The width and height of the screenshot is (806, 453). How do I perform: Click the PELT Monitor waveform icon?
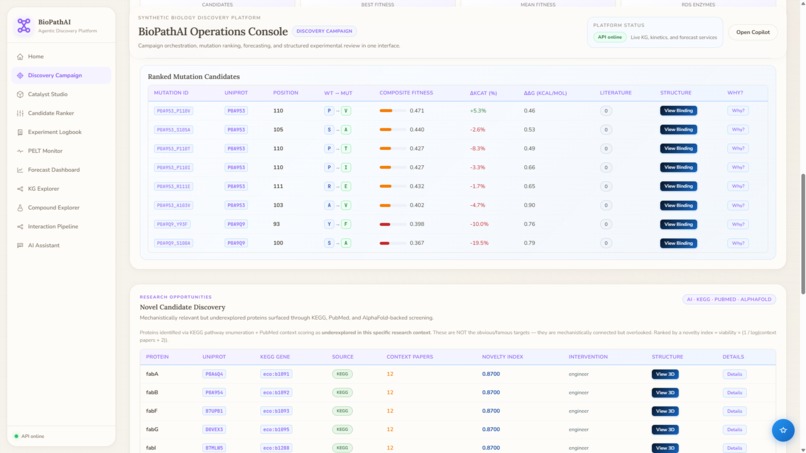(20, 151)
